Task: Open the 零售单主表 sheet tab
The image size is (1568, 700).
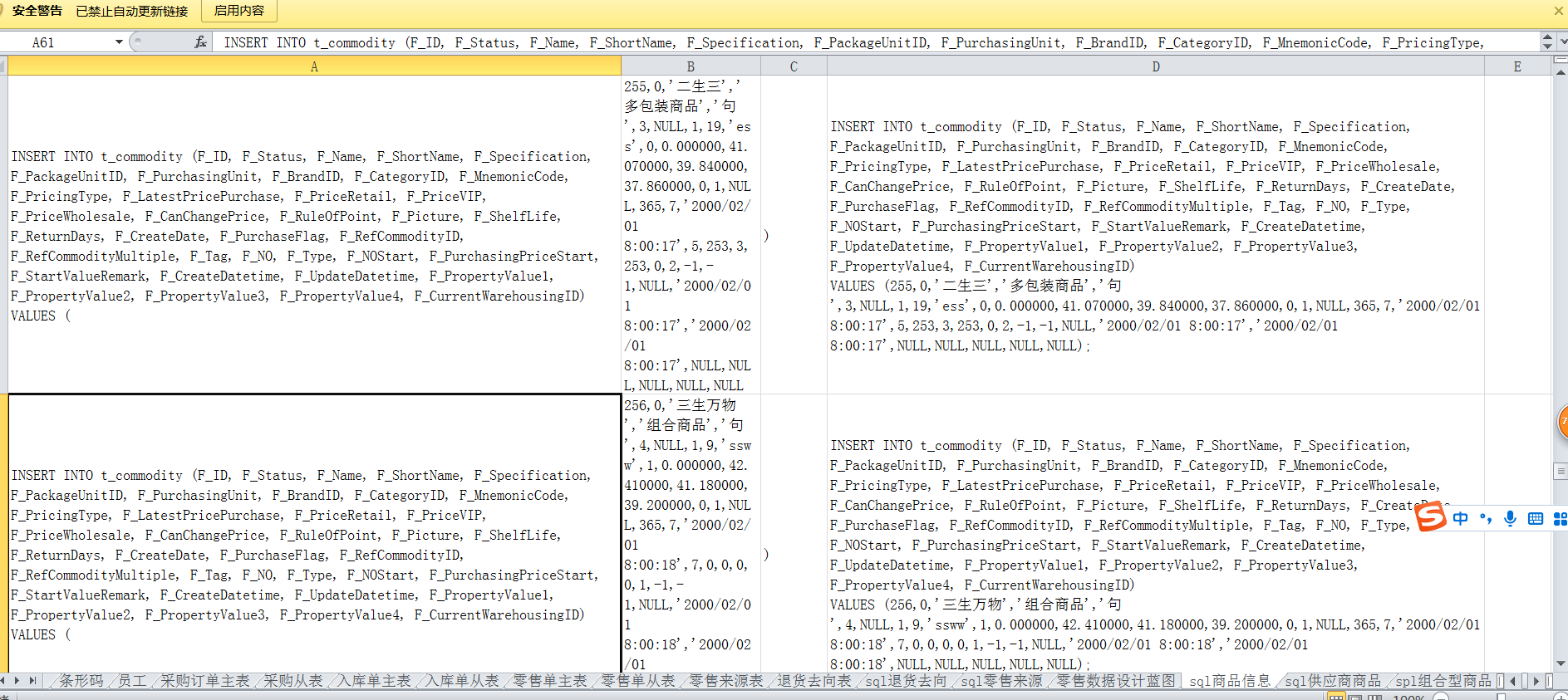Action: click(550, 681)
